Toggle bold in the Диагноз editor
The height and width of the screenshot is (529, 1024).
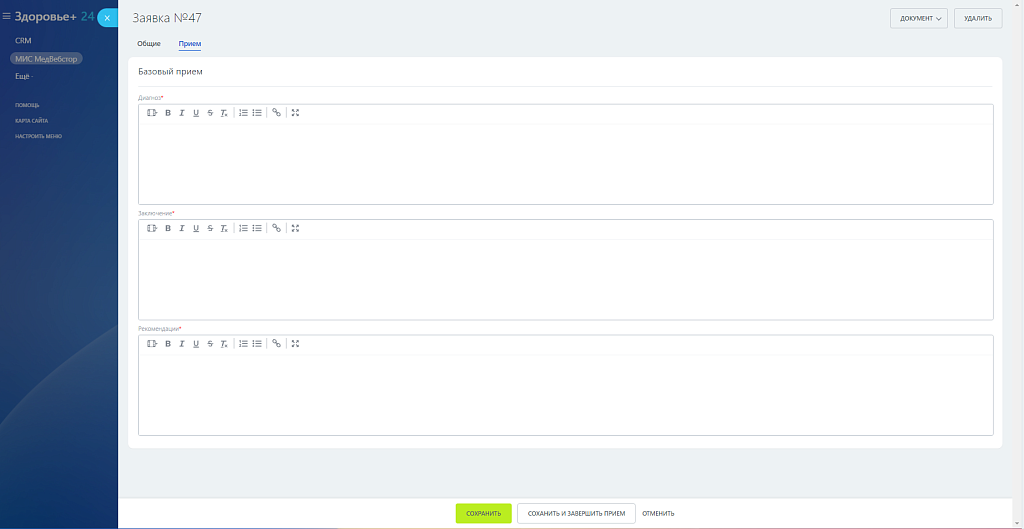tap(168, 113)
